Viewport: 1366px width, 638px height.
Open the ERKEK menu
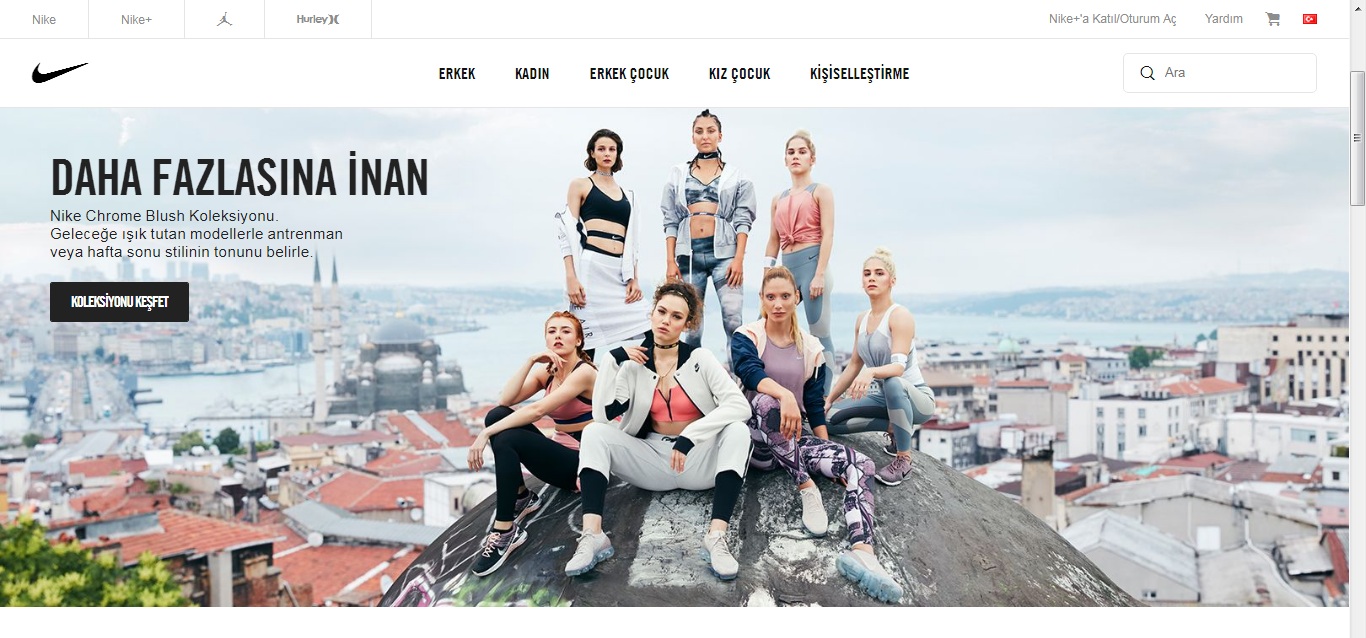(x=457, y=74)
